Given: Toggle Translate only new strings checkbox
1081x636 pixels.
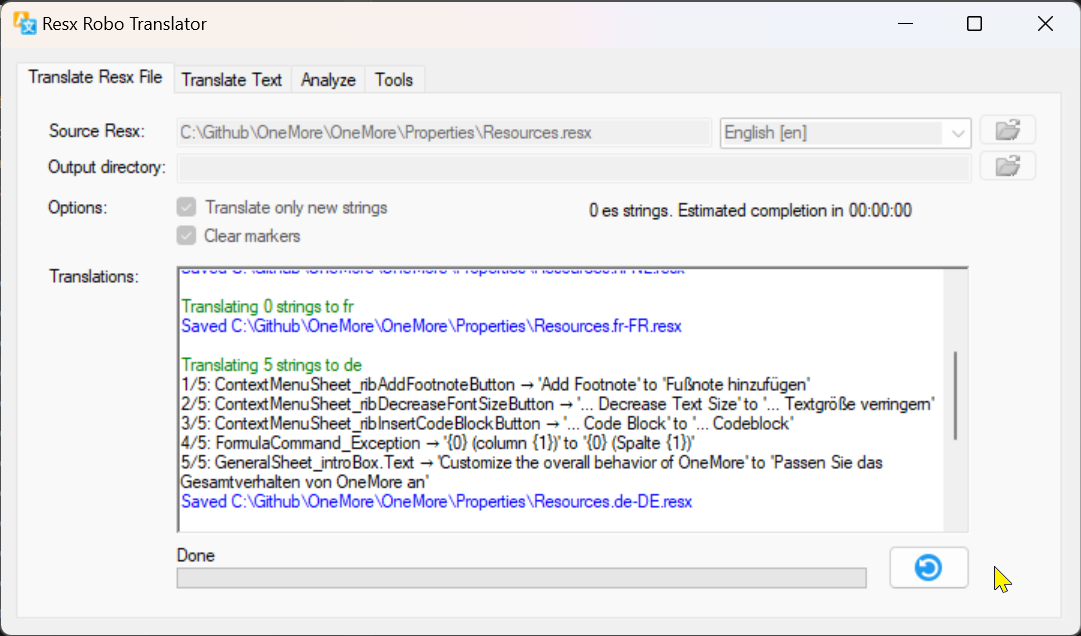Looking at the screenshot, I should [186, 207].
